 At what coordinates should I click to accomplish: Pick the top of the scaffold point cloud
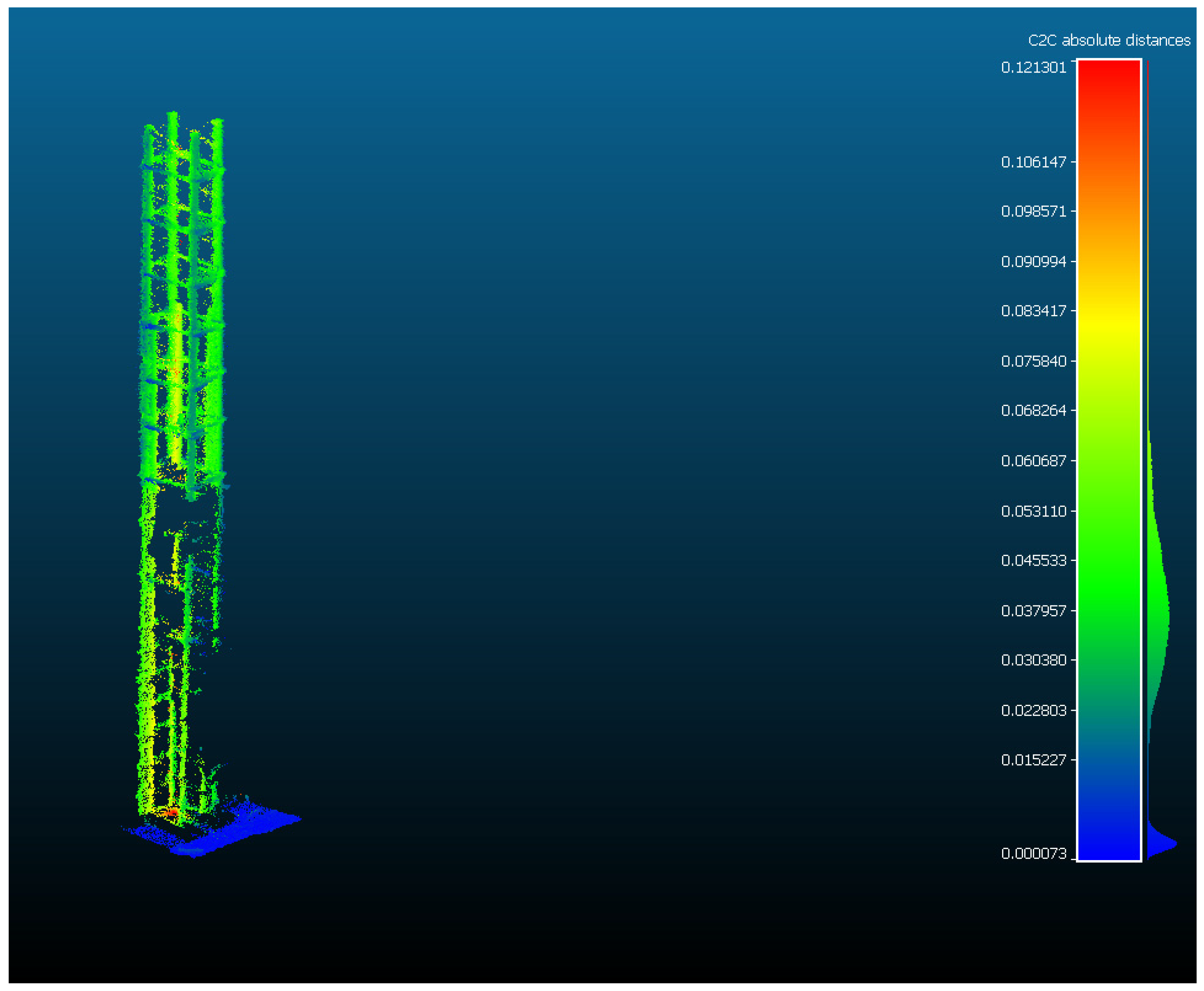tap(173, 118)
